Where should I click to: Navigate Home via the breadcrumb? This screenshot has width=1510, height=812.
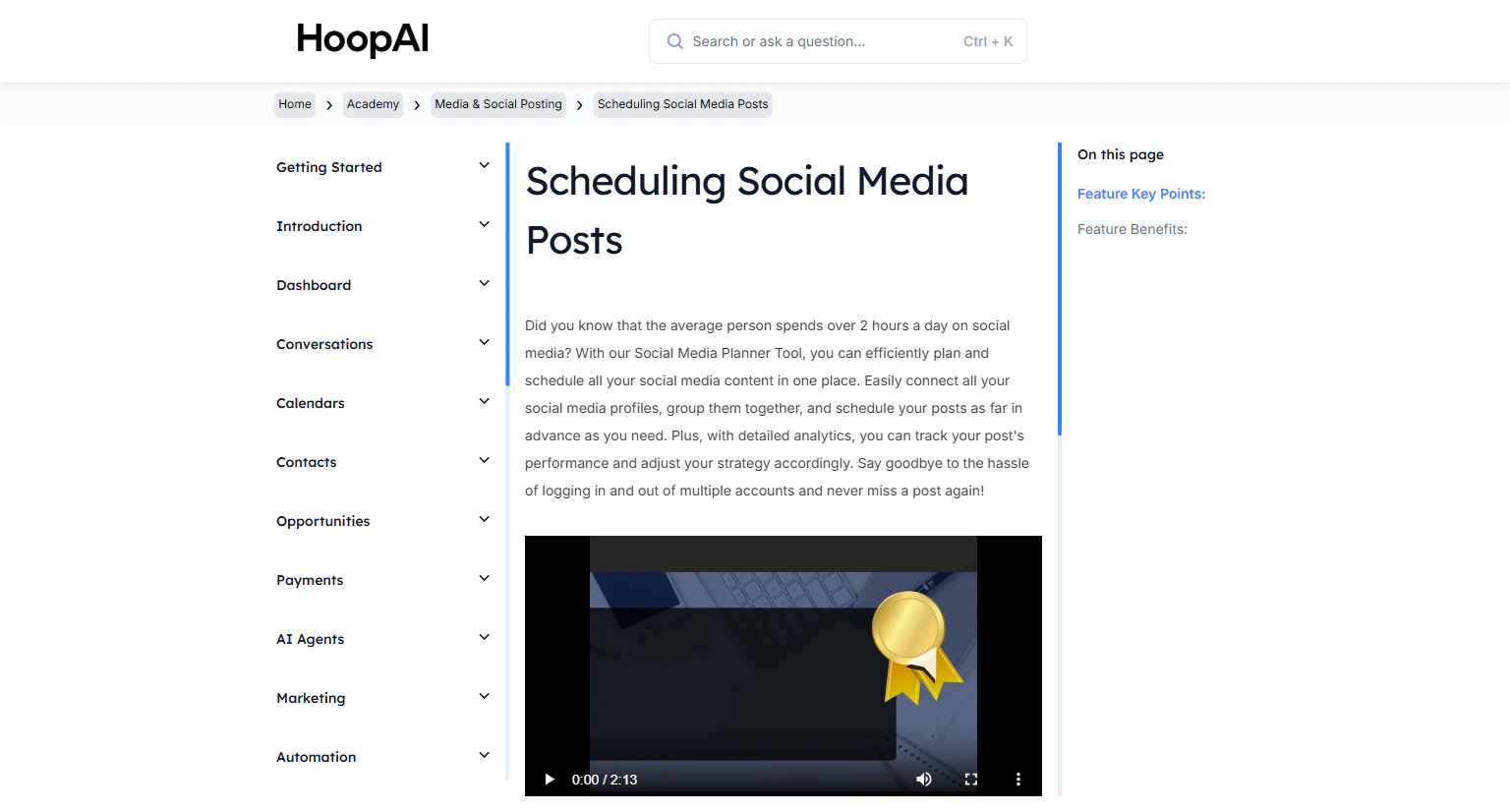tap(294, 104)
